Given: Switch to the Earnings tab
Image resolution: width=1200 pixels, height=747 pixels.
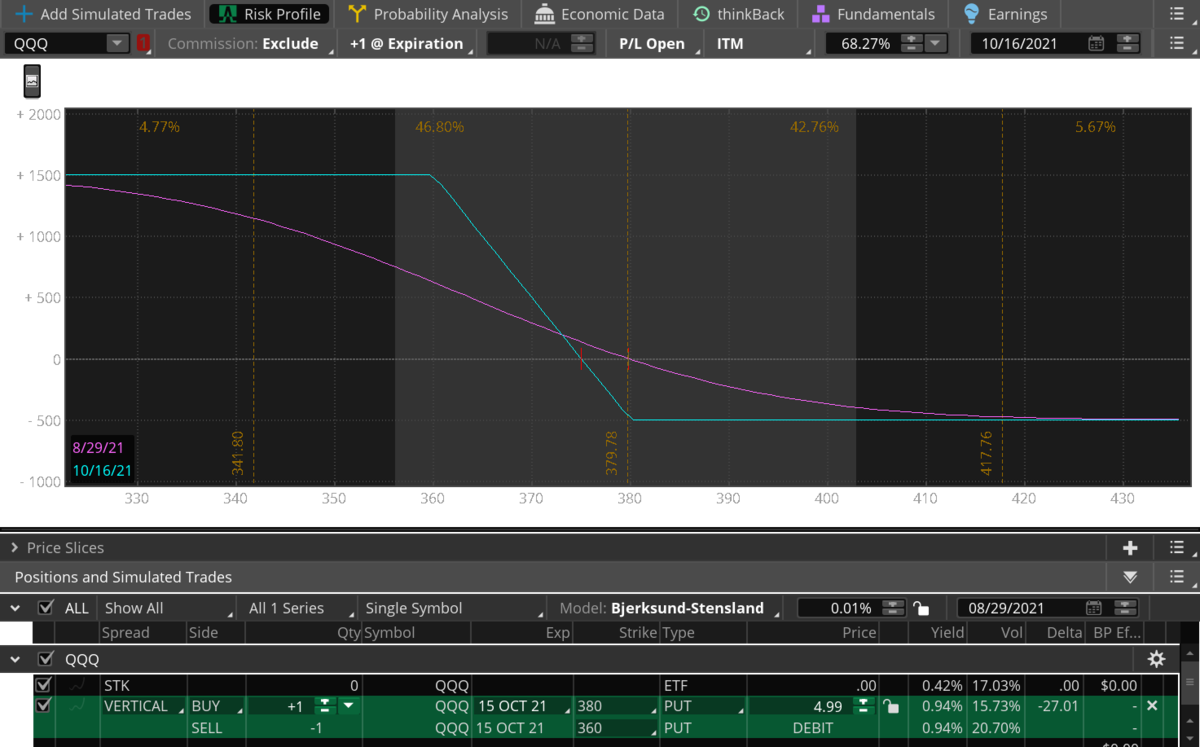Looking at the screenshot, I should (1005, 14).
